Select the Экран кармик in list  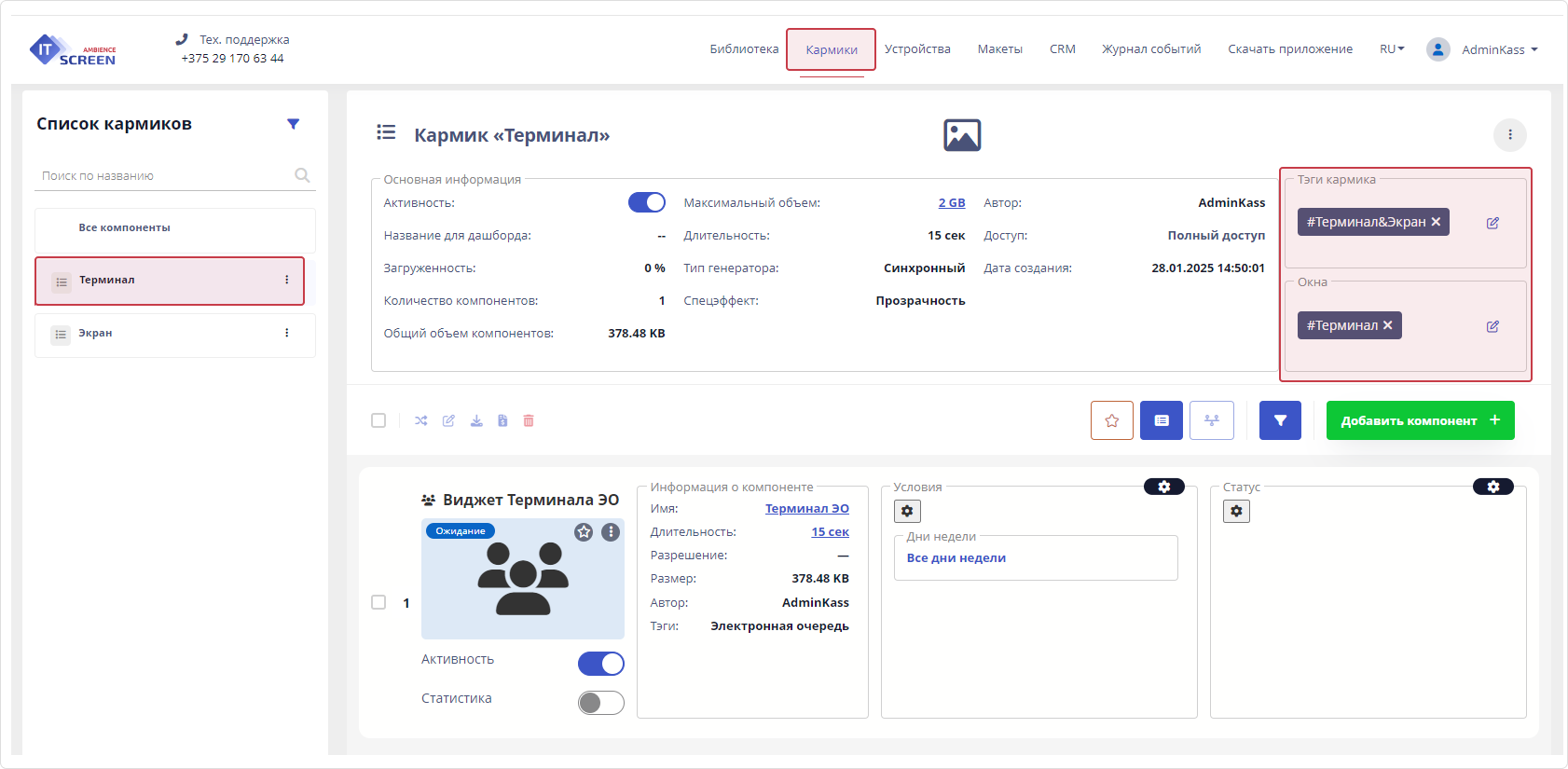(x=175, y=334)
